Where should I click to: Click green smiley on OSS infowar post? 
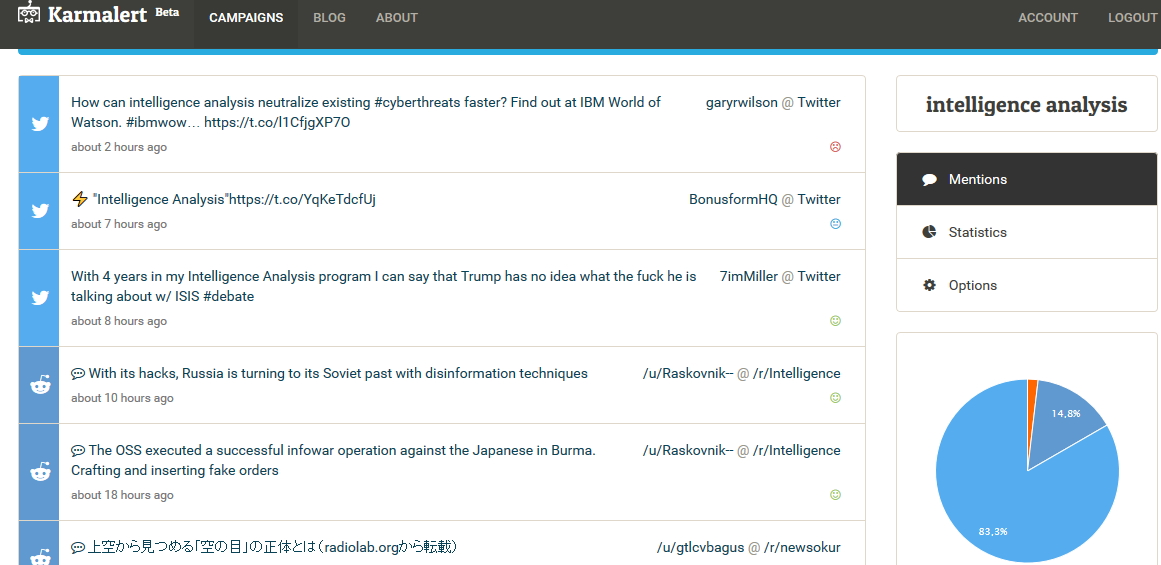pyautogui.click(x=835, y=495)
